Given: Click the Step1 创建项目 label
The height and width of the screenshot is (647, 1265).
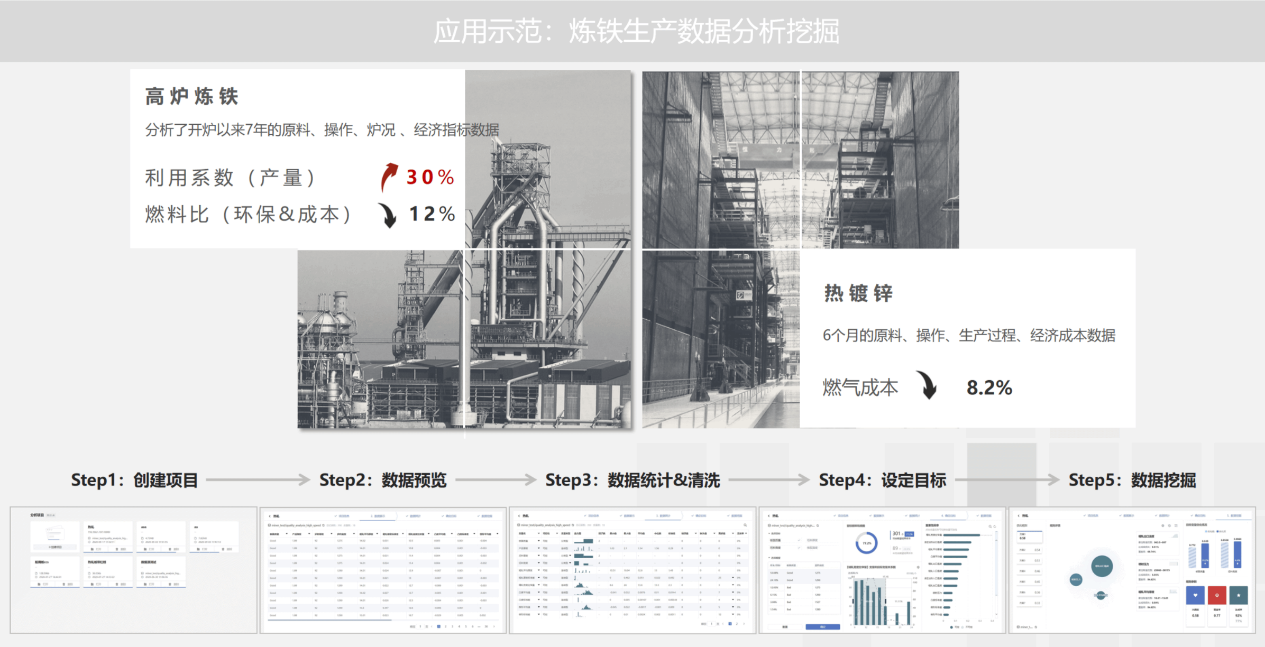Looking at the screenshot, I should (135, 480).
